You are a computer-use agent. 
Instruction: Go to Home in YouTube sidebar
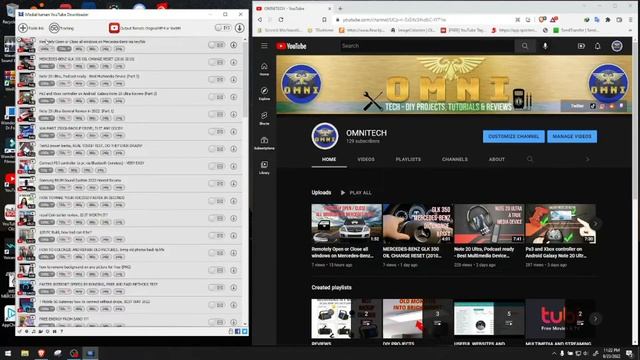tap(264, 69)
